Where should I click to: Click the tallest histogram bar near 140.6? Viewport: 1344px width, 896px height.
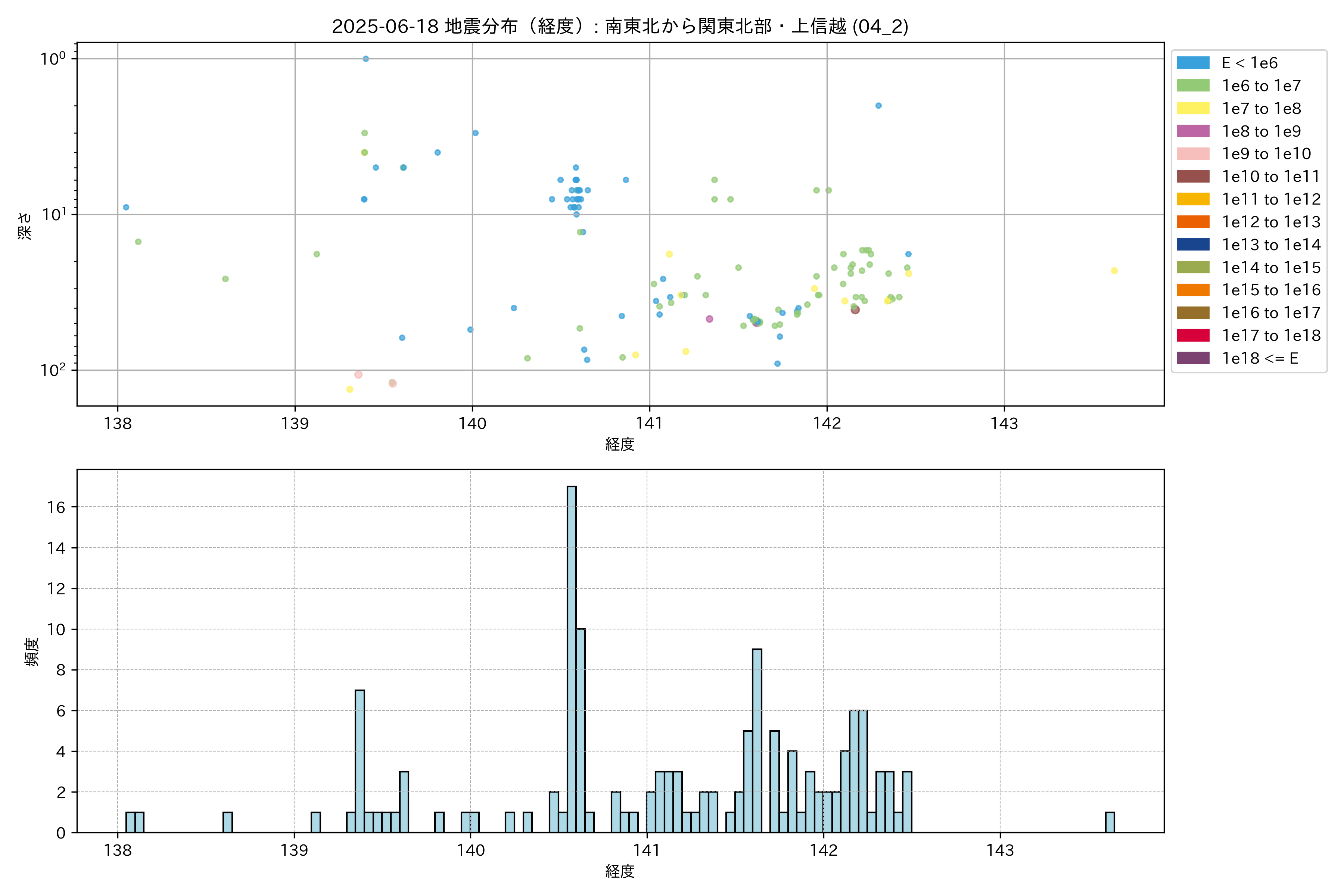click(x=572, y=657)
